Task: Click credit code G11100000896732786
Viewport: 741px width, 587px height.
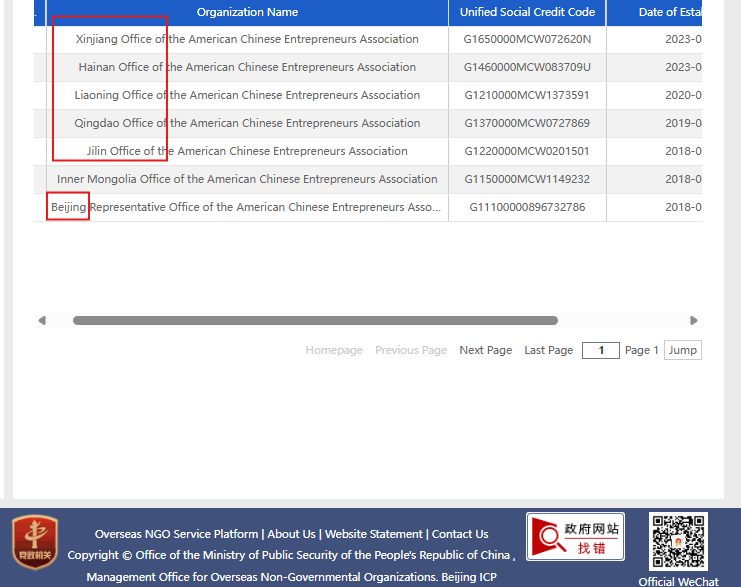Action: pos(527,207)
